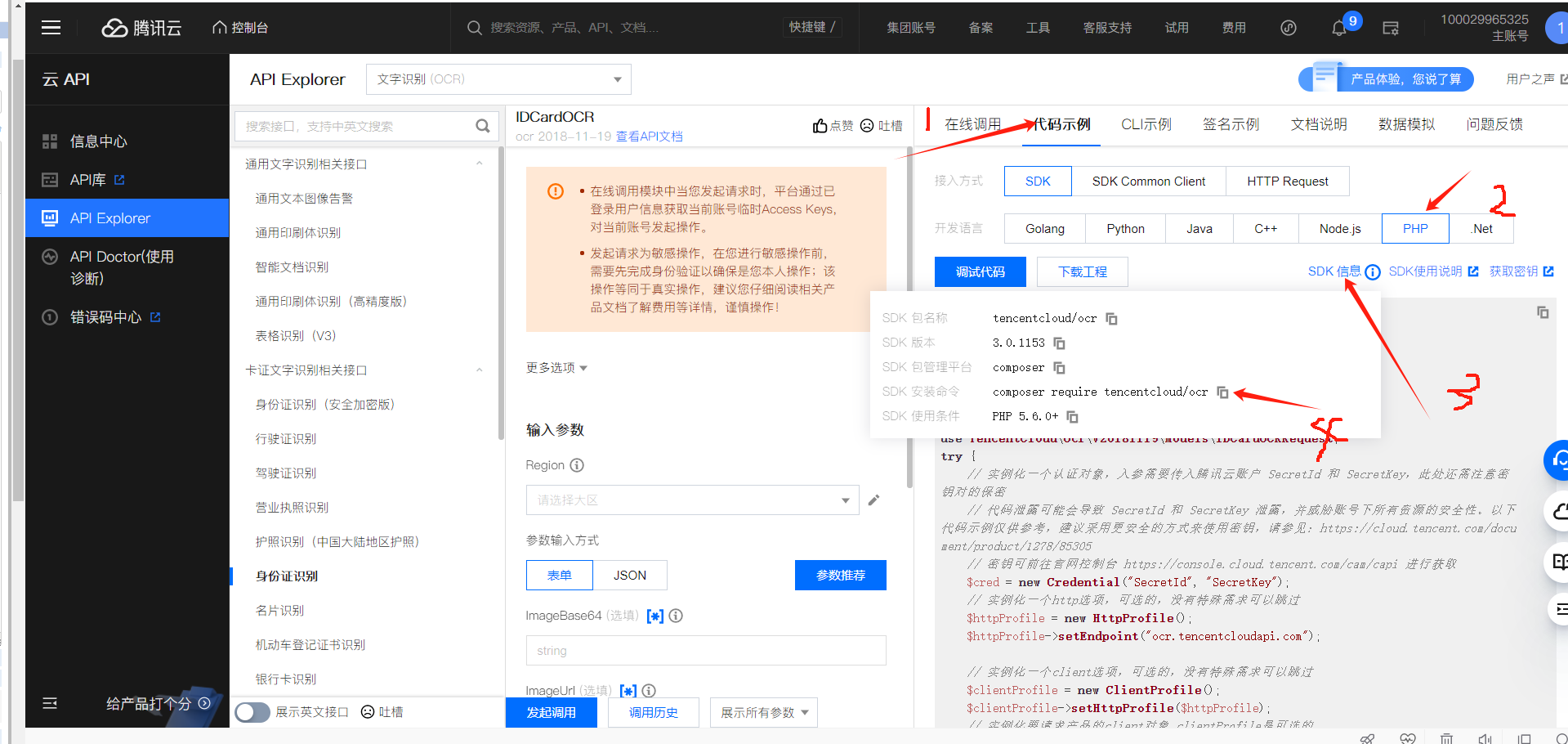Switch to the 代码示例 tab
Viewport: 1568px width, 744px height.
click(x=1061, y=124)
